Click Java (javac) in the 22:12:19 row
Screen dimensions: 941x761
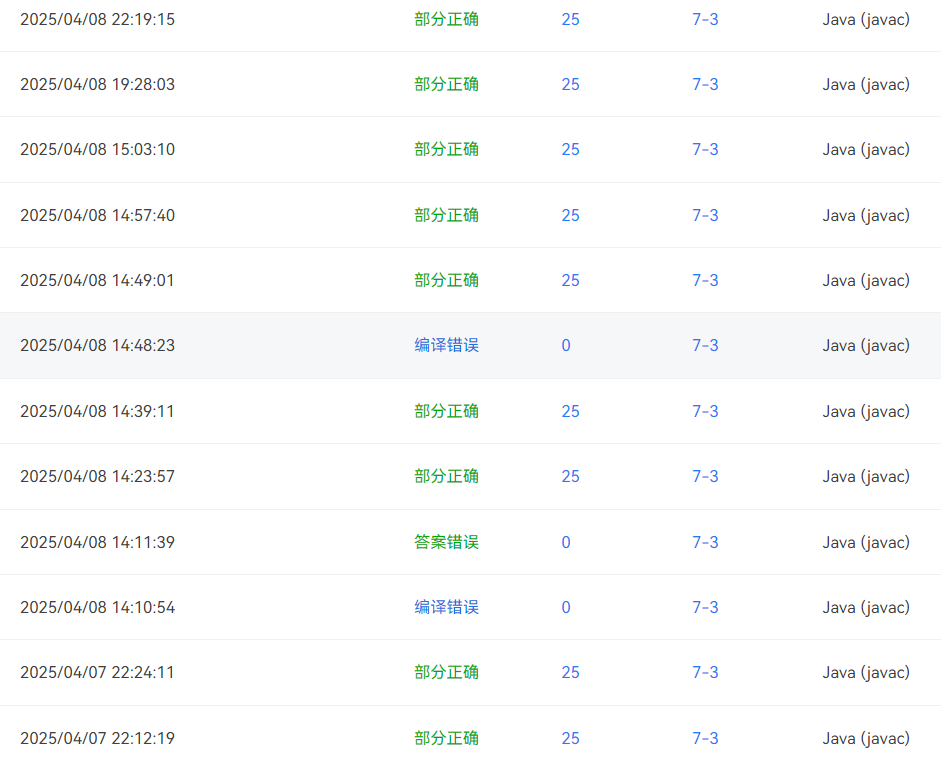[x=866, y=738]
